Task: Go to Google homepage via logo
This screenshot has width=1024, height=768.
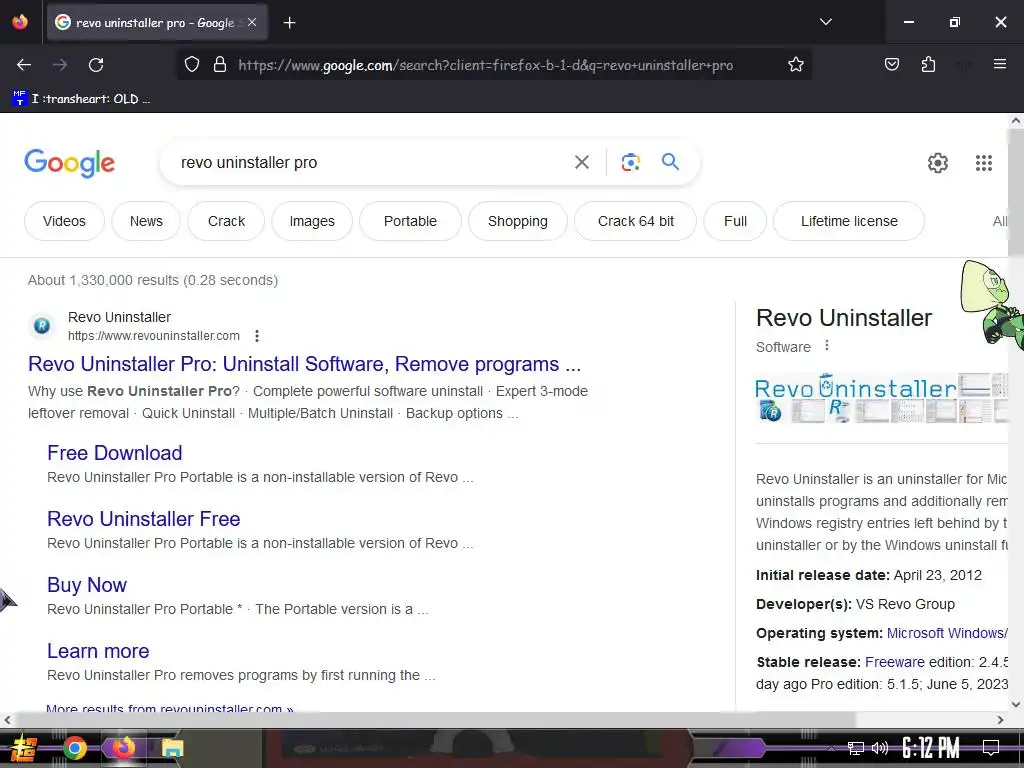Action: (x=69, y=163)
